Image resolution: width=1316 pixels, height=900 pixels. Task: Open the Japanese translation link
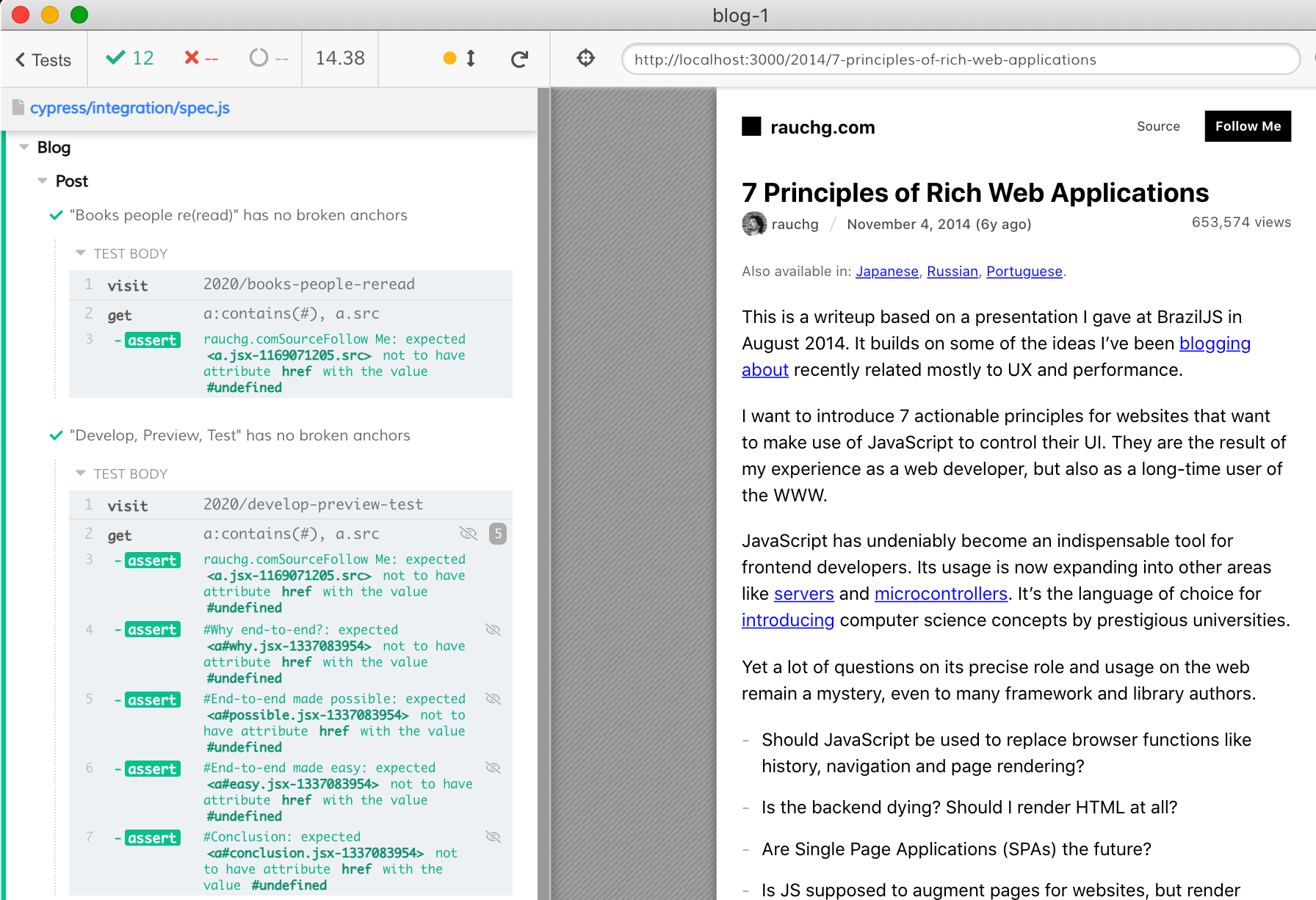886,271
